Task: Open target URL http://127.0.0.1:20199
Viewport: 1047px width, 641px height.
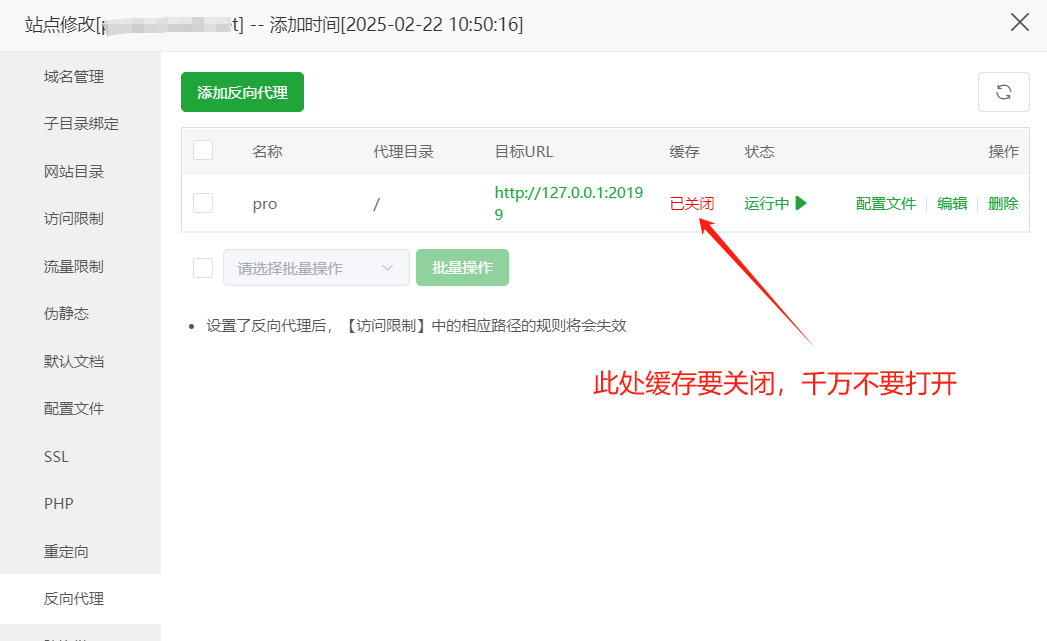Action: pos(568,203)
